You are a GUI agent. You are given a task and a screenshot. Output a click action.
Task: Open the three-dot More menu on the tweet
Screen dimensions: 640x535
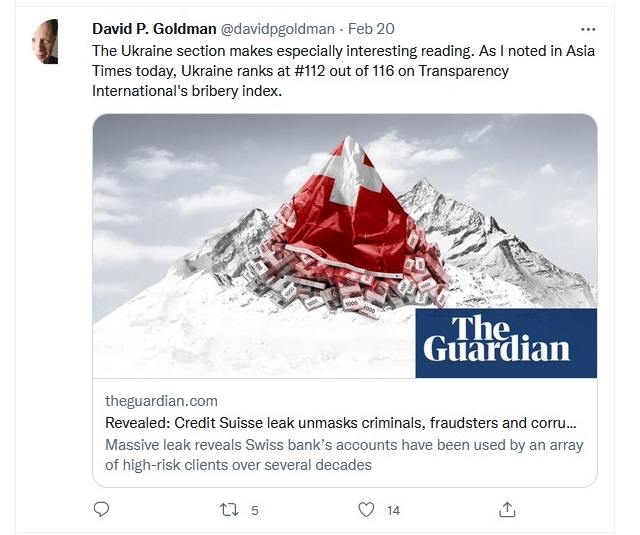point(588,29)
